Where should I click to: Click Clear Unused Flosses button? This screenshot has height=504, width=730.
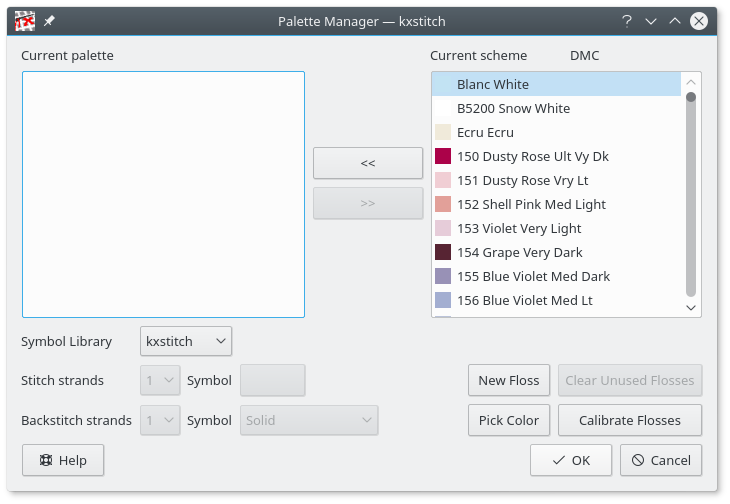click(630, 380)
